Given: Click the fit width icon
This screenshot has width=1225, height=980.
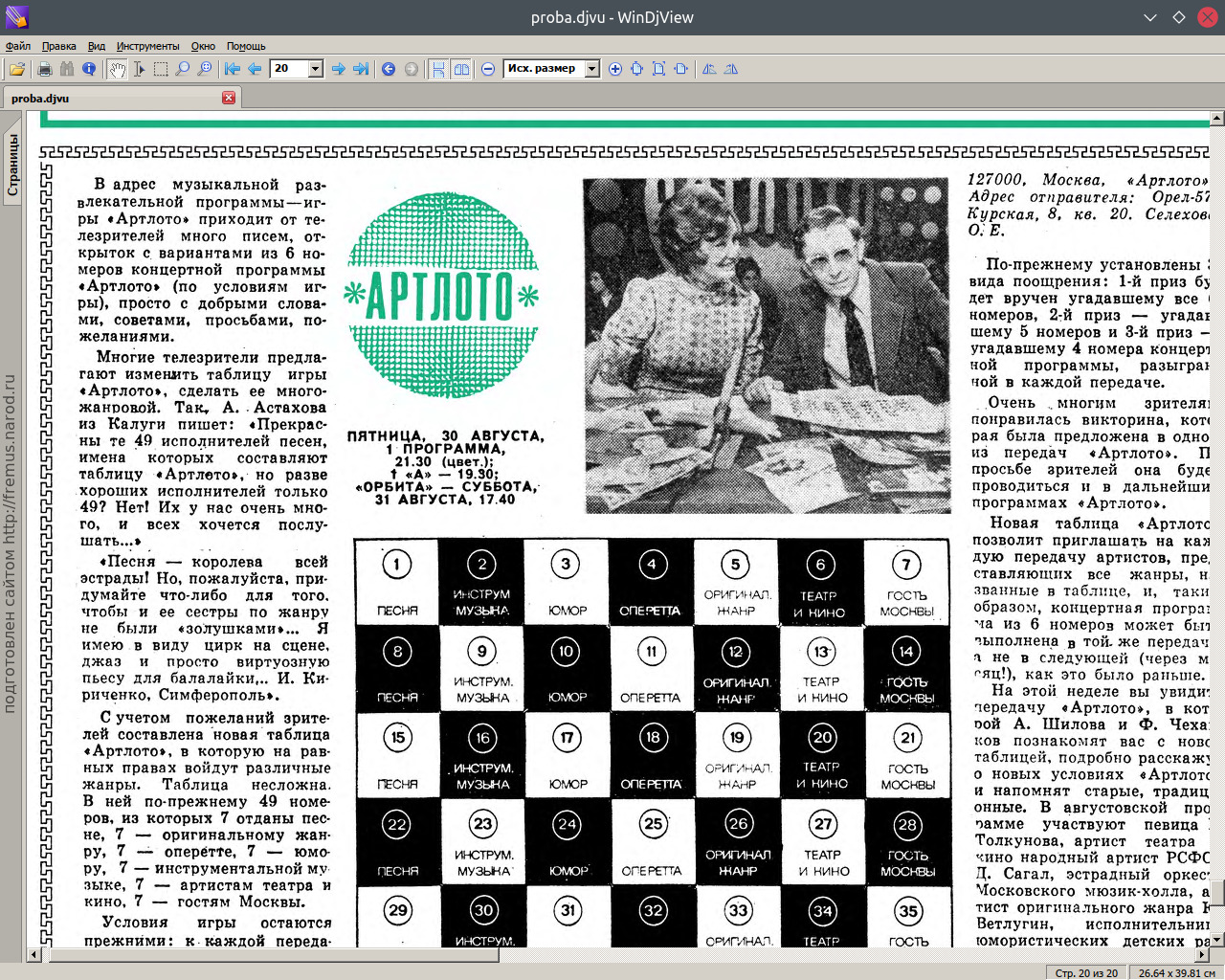Looking at the screenshot, I should click(x=680, y=69).
